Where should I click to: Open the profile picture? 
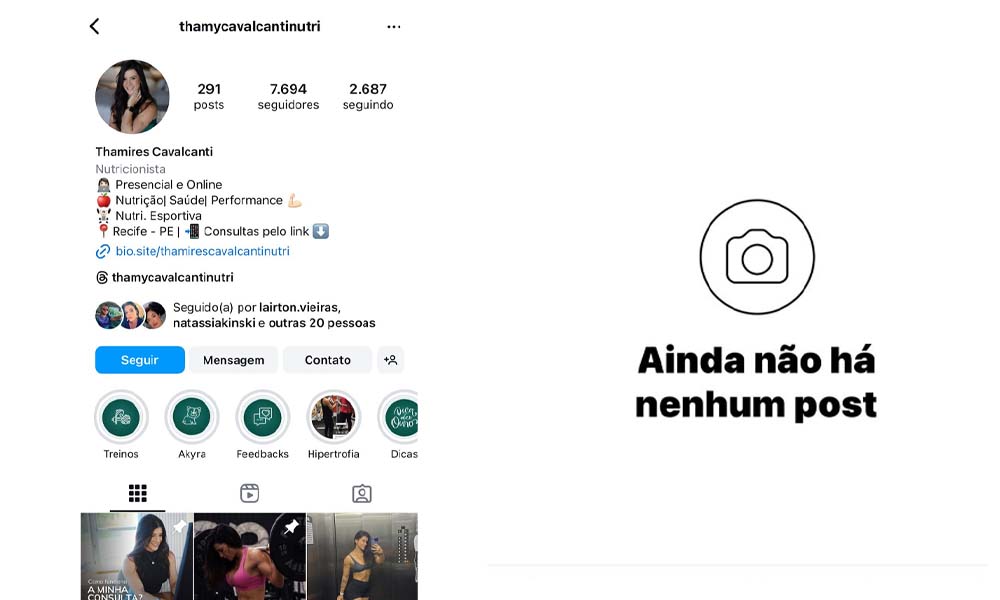[133, 97]
